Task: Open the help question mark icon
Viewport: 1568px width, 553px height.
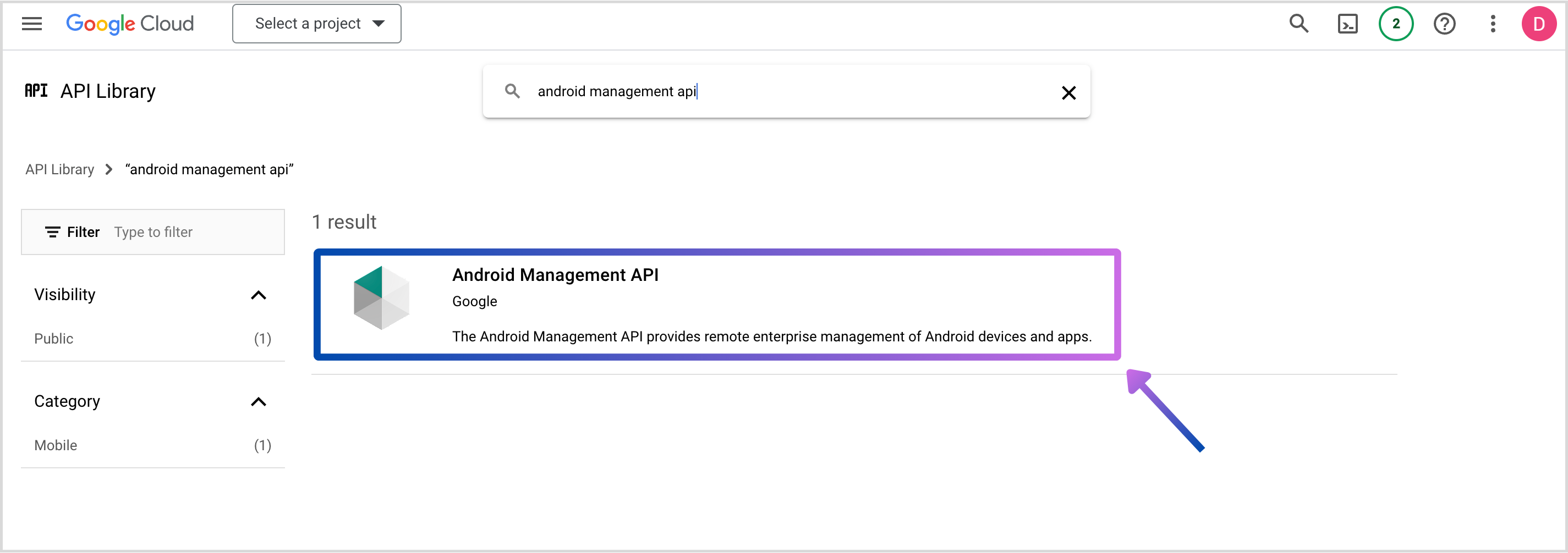Action: pyautogui.click(x=1444, y=24)
